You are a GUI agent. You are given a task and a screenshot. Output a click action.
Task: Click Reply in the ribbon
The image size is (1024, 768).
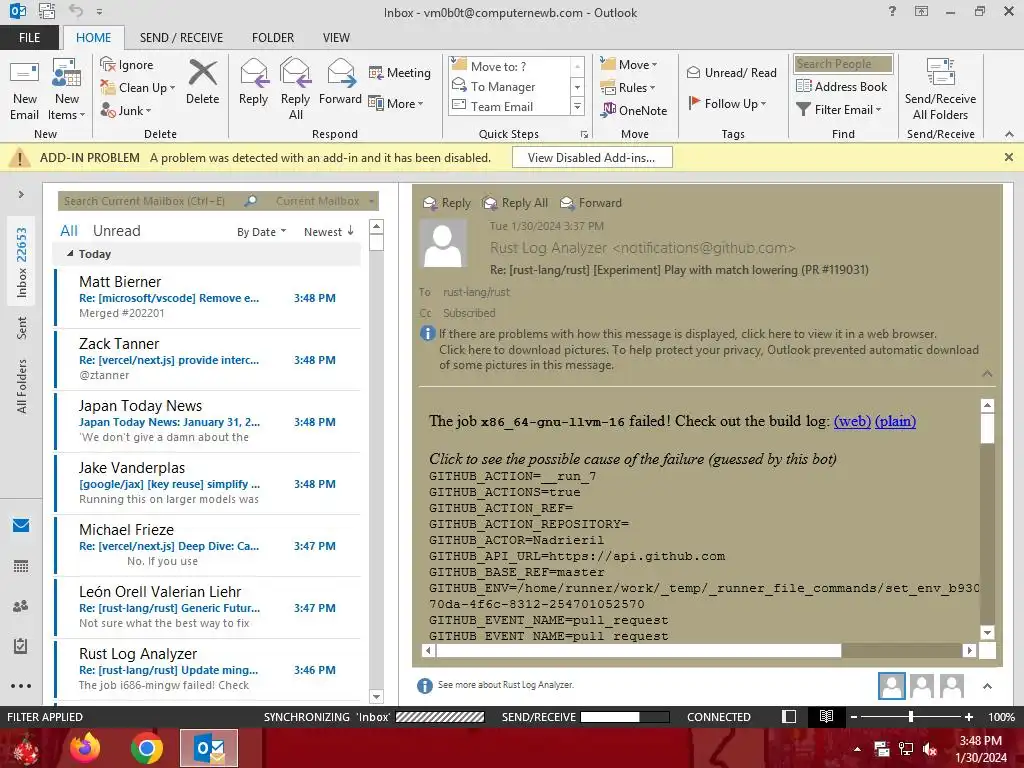[x=253, y=82]
